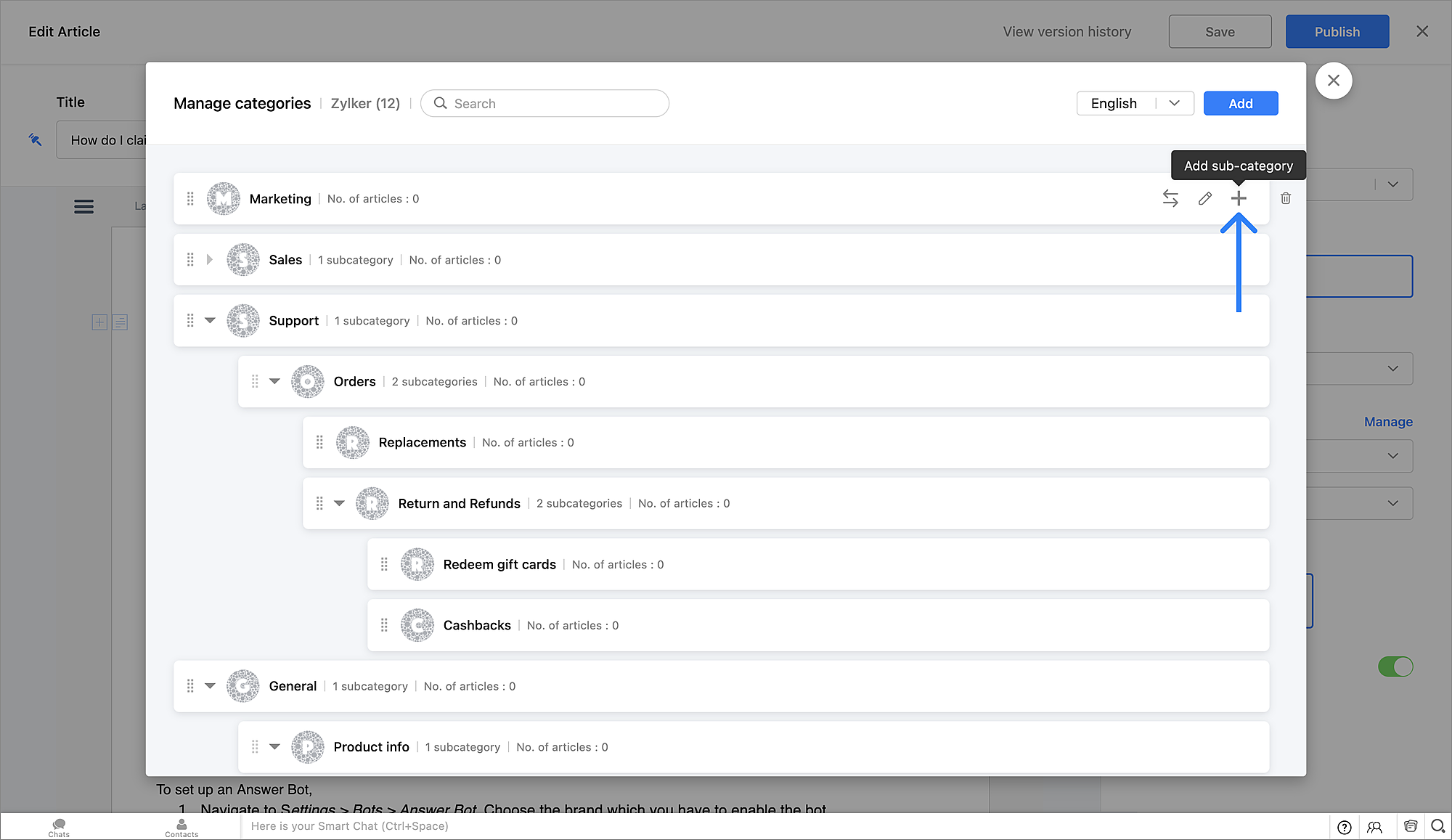Click the move category arrows icon for Marketing
Image resolution: width=1452 pixels, height=840 pixels.
1170,198
